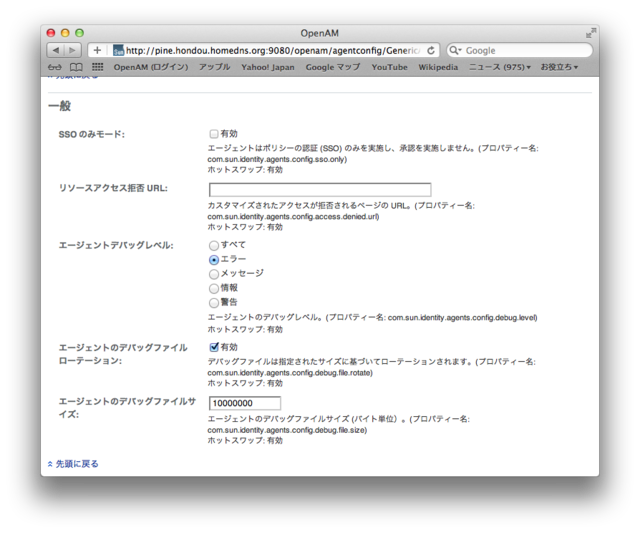Click the fullscreen arrows icon in title bar

590,33
